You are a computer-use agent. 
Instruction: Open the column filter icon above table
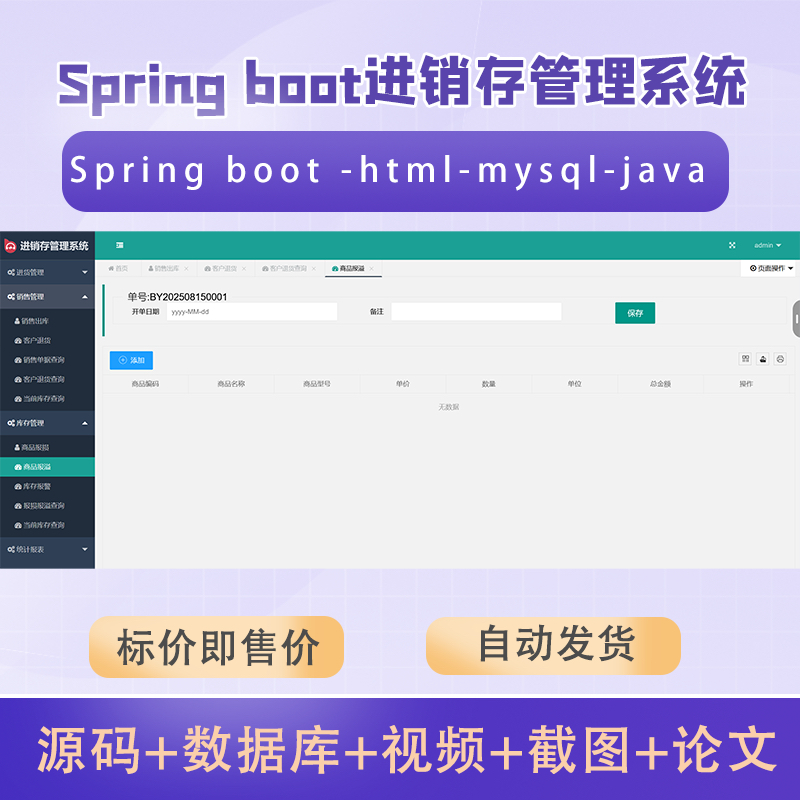[x=745, y=359]
